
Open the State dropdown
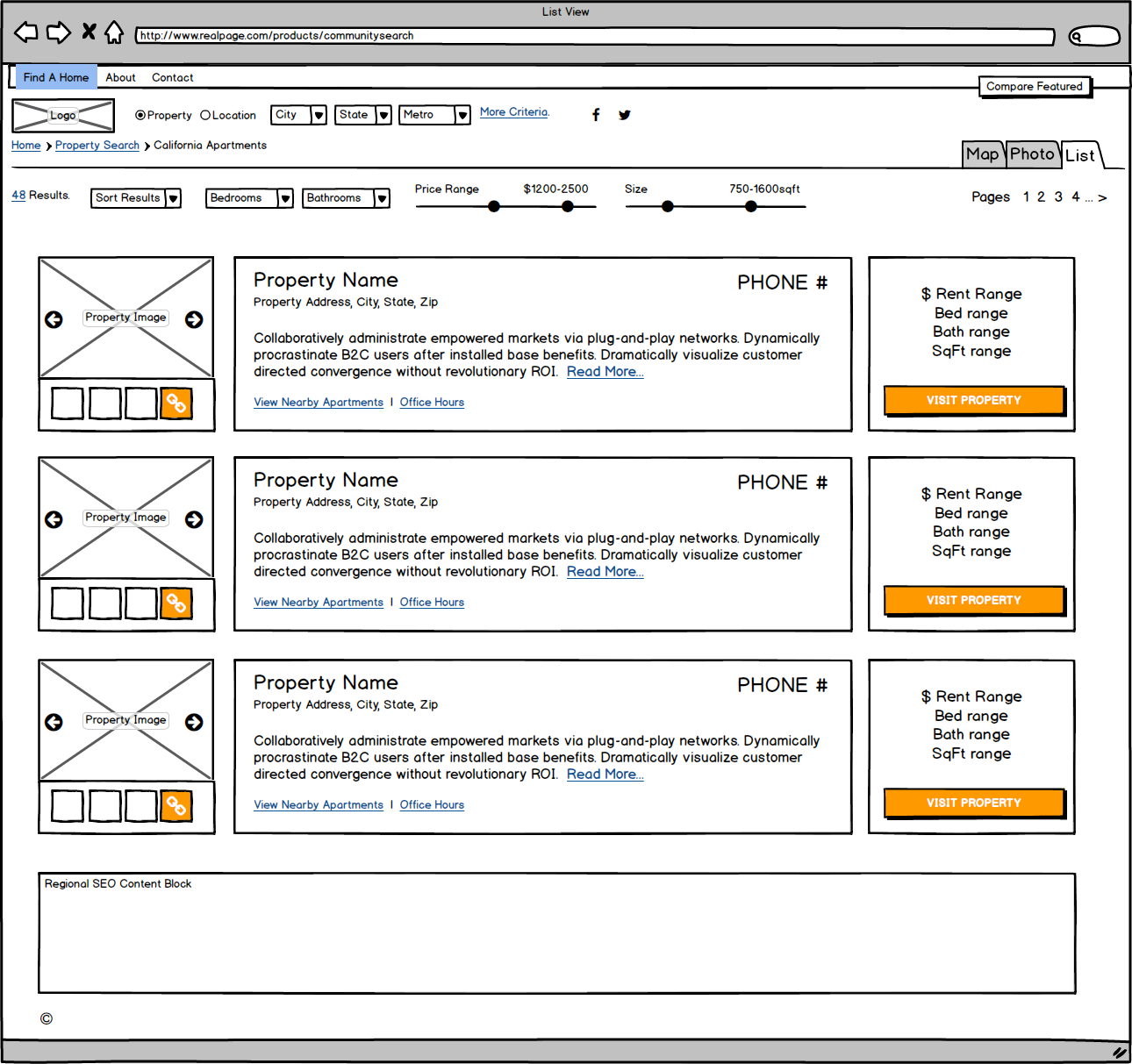[363, 115]
